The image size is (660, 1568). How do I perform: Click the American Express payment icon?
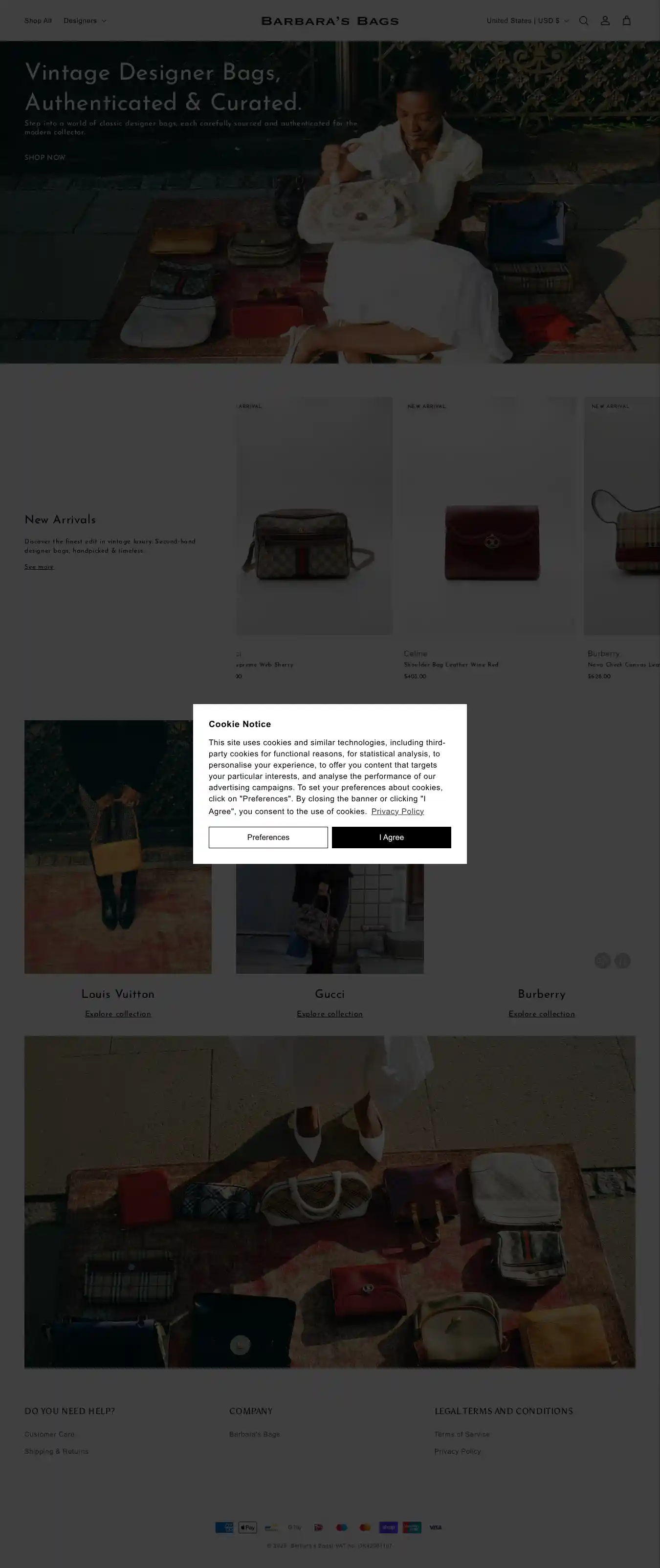(x=224, y=1527)
